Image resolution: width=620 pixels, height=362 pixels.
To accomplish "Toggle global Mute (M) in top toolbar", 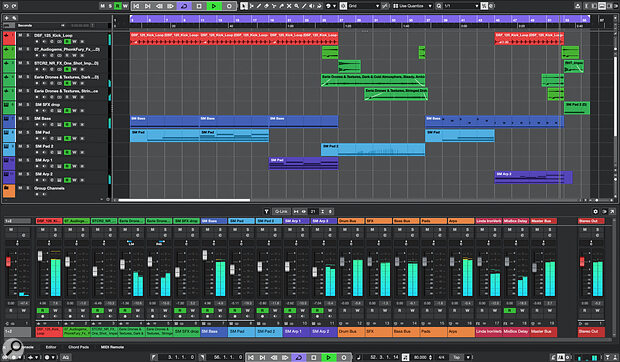I will click(x=102, y=6).
